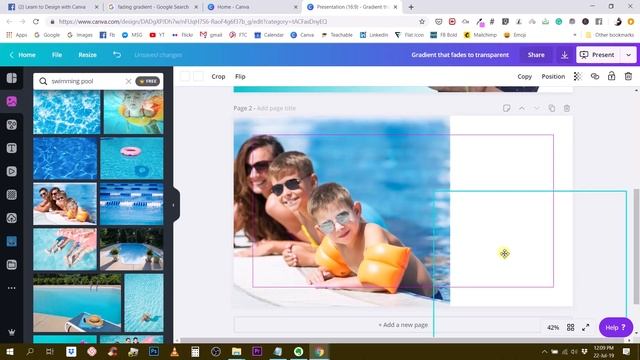
Task: Duplicate Page 2
Action: (552, 108)
